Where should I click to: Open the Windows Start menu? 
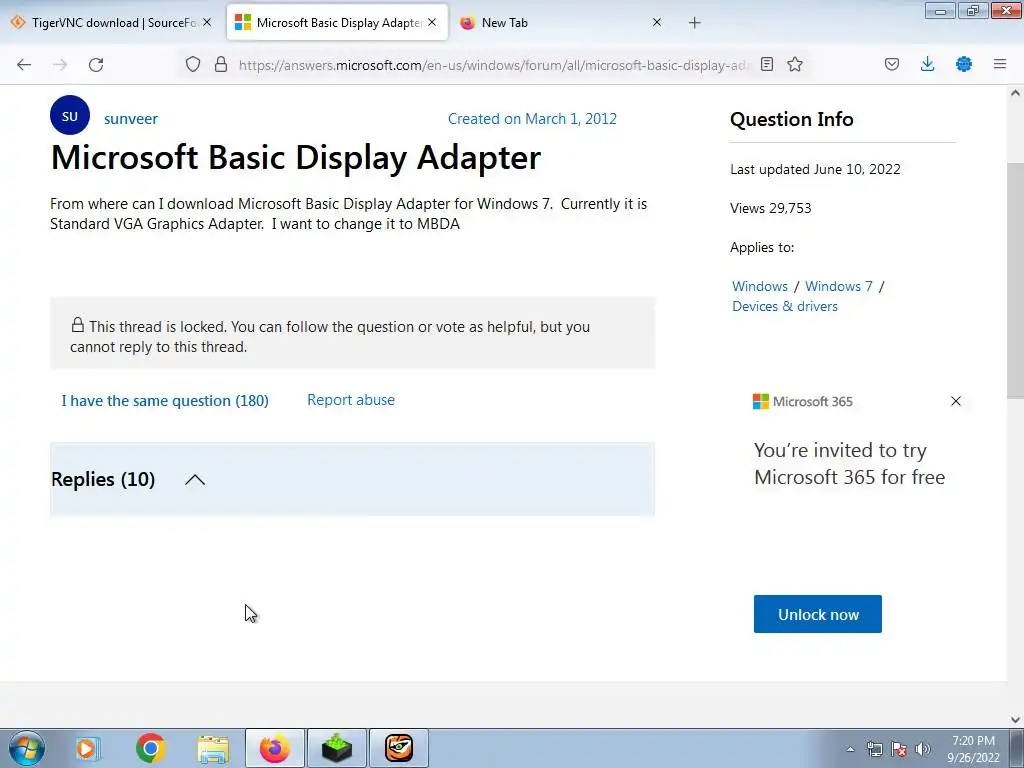[x=26, y=748]
